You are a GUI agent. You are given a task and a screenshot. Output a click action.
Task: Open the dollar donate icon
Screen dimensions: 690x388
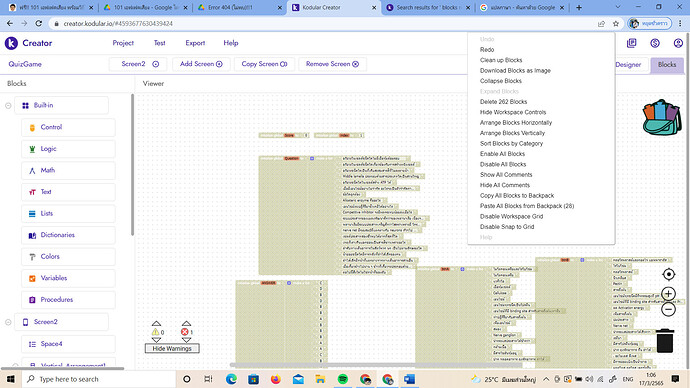pos(655,43)
